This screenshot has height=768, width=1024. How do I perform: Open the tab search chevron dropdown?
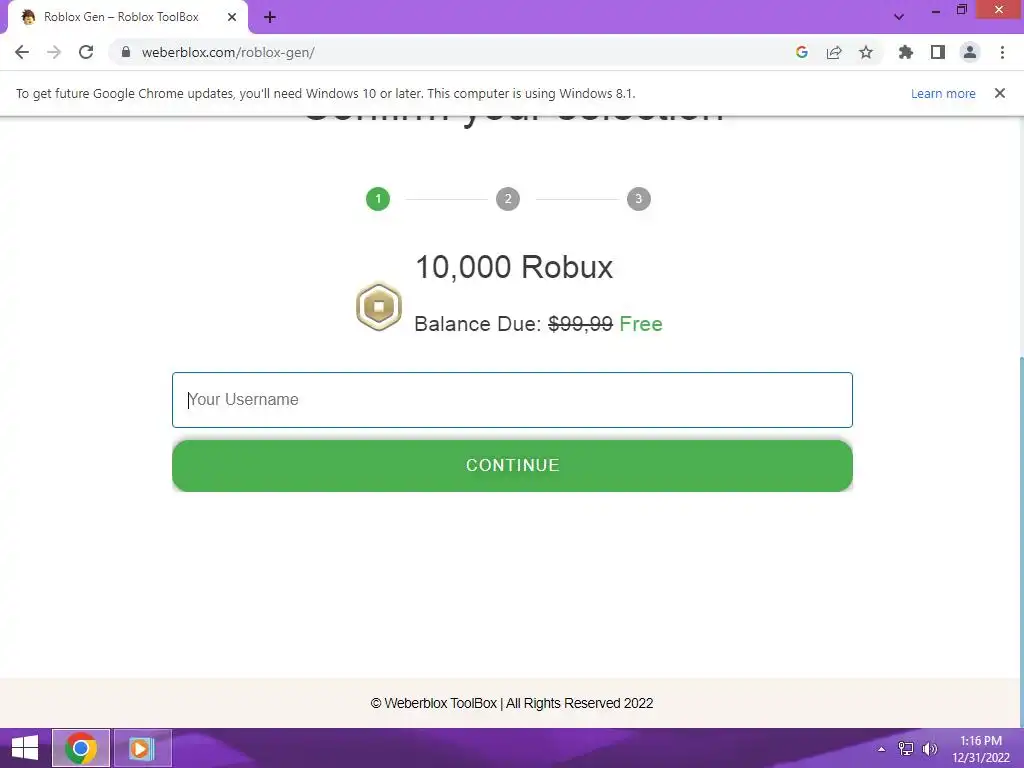click(x=899, y=17)
